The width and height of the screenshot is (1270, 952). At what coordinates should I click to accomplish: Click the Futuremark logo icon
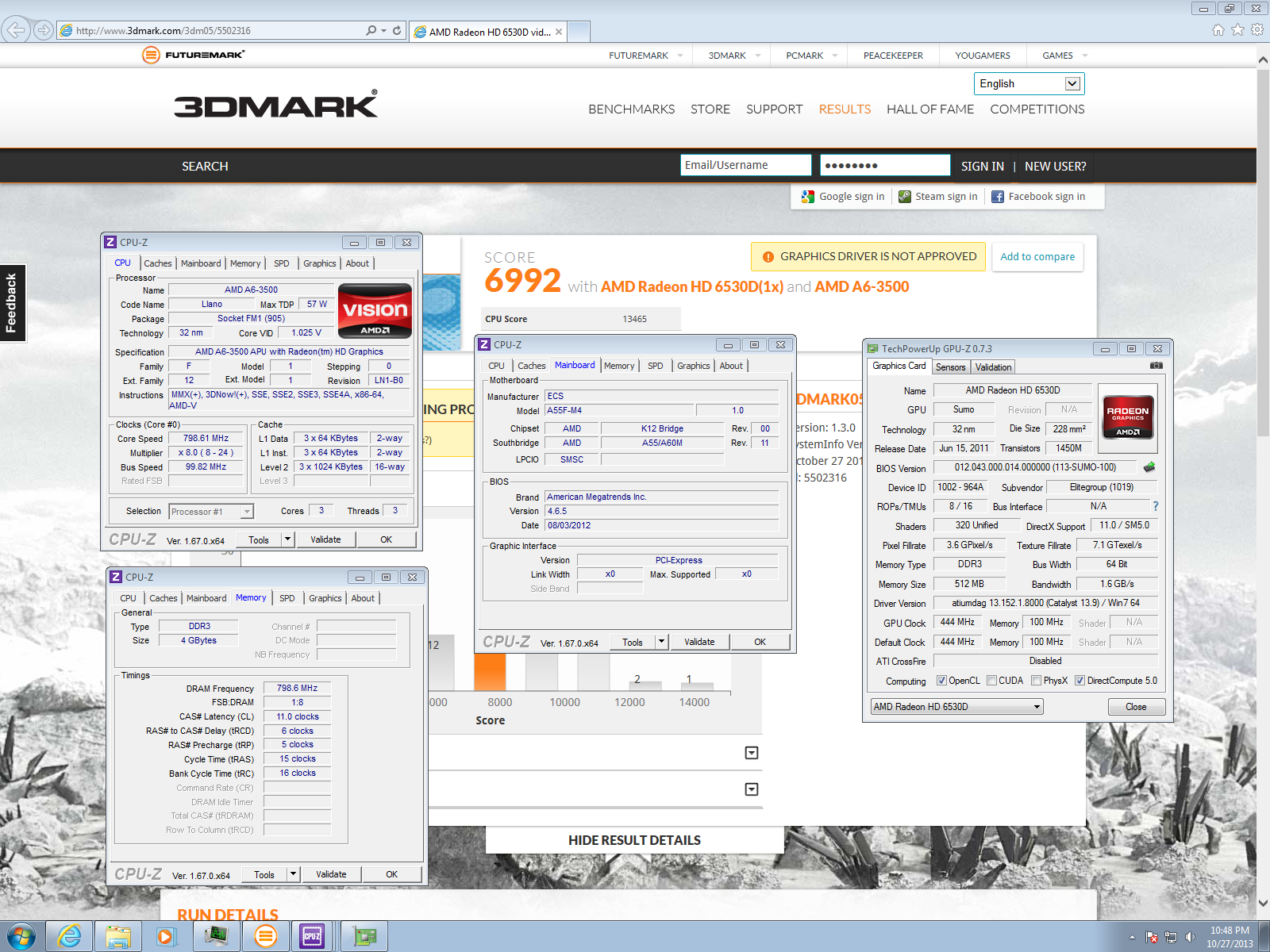151,55
